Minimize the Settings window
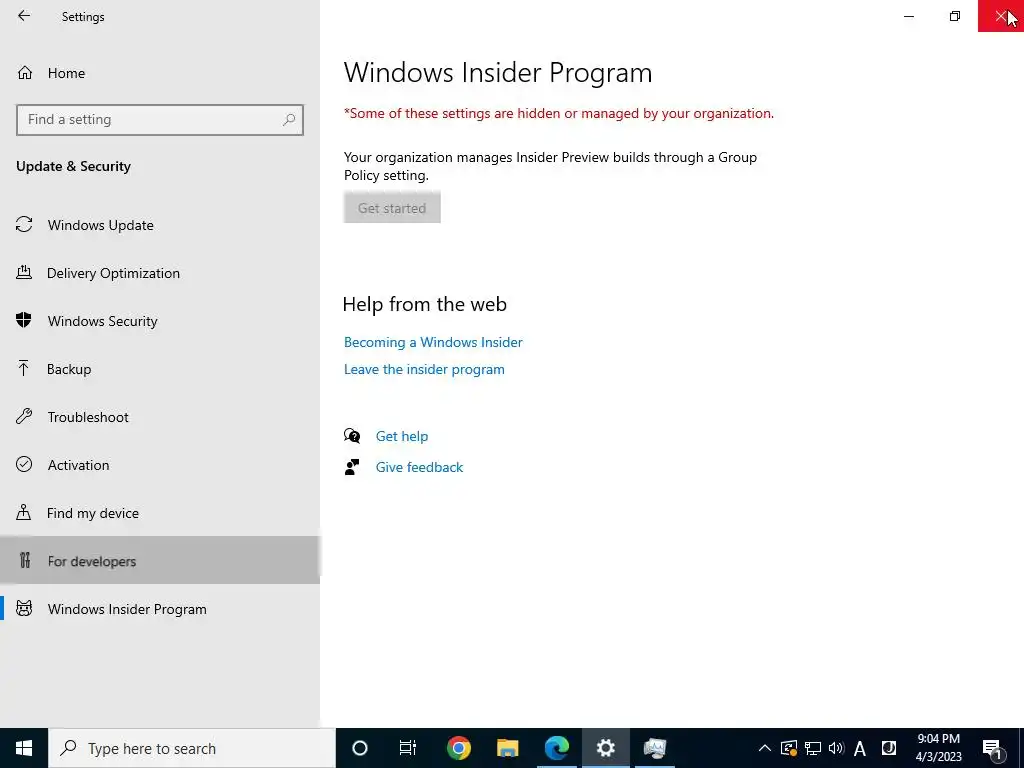This screenshot has height=768, width=1024. 909,16
